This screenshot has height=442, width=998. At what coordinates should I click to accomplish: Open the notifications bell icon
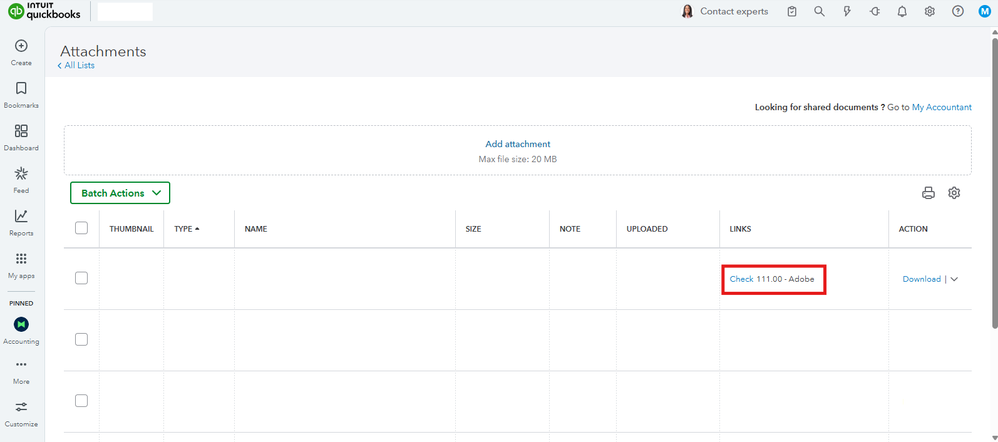tap(902, 12)
